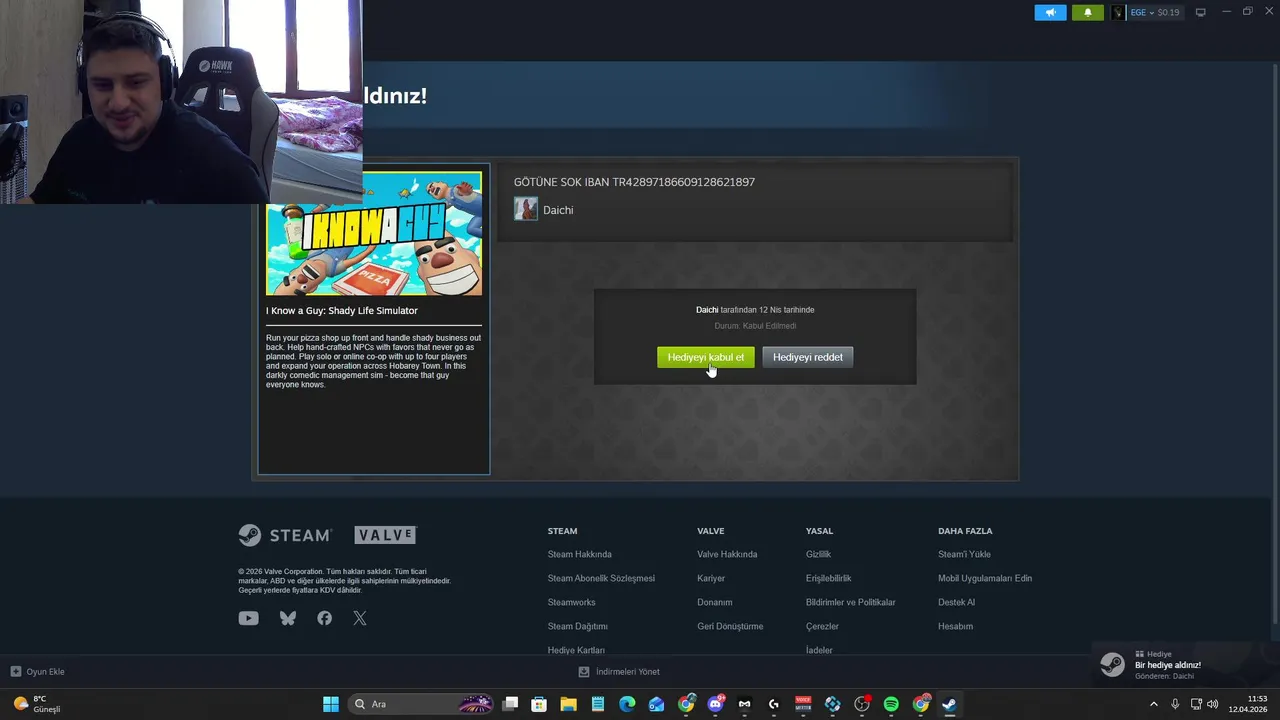Open Steam's Facebook page icon

(325, 618)
